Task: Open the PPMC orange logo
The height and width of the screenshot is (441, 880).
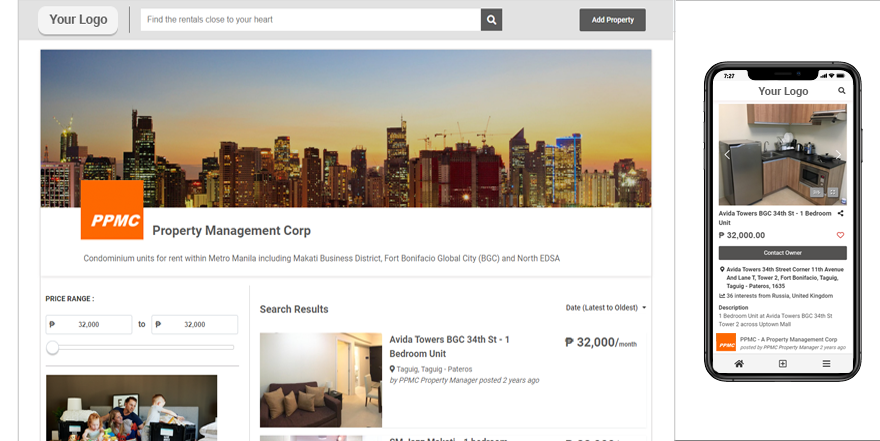Action: [x=112, y=210]
